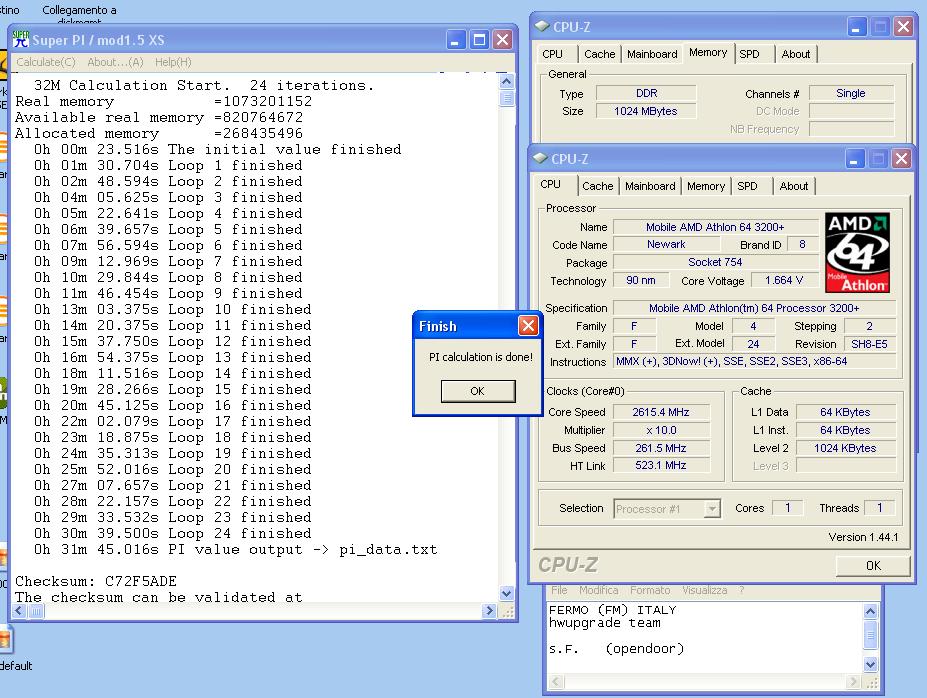This screenshot has height=698, width=927.
Task: Click the memory Type value DDR
Action: click(x=646, y=93)
